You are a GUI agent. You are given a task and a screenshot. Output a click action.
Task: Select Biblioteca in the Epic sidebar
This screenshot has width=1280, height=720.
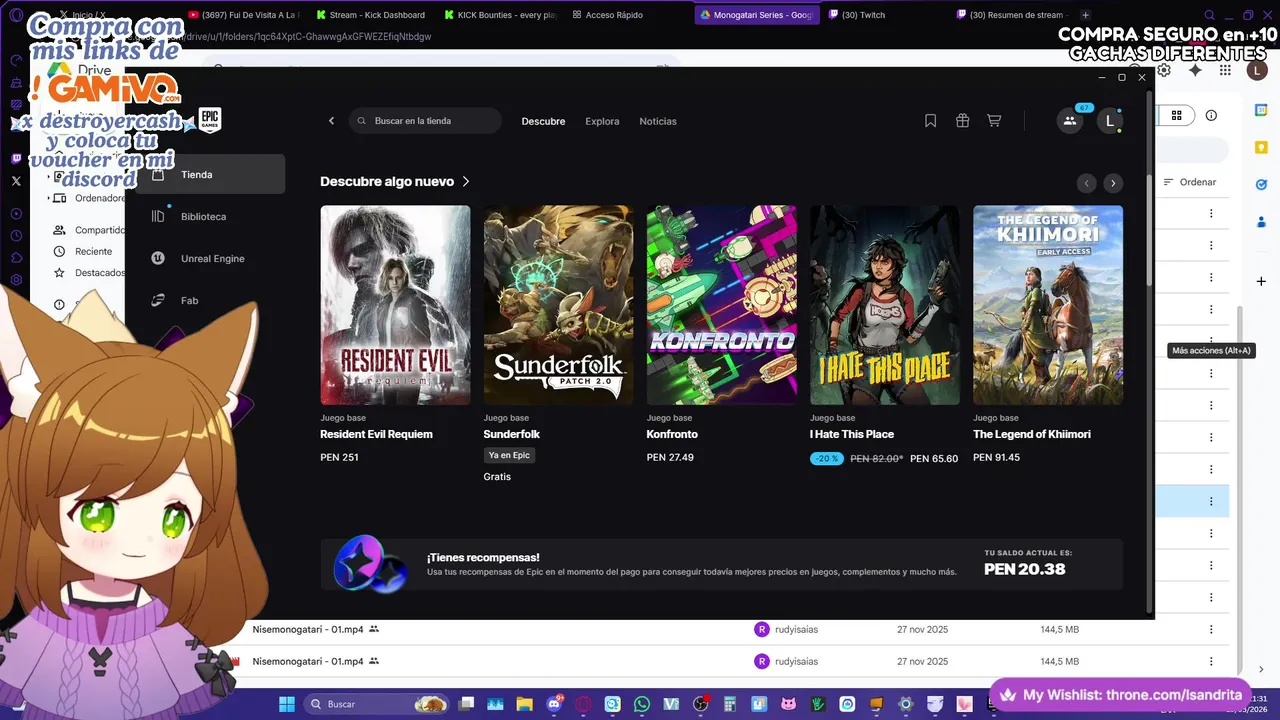[211, 216]
